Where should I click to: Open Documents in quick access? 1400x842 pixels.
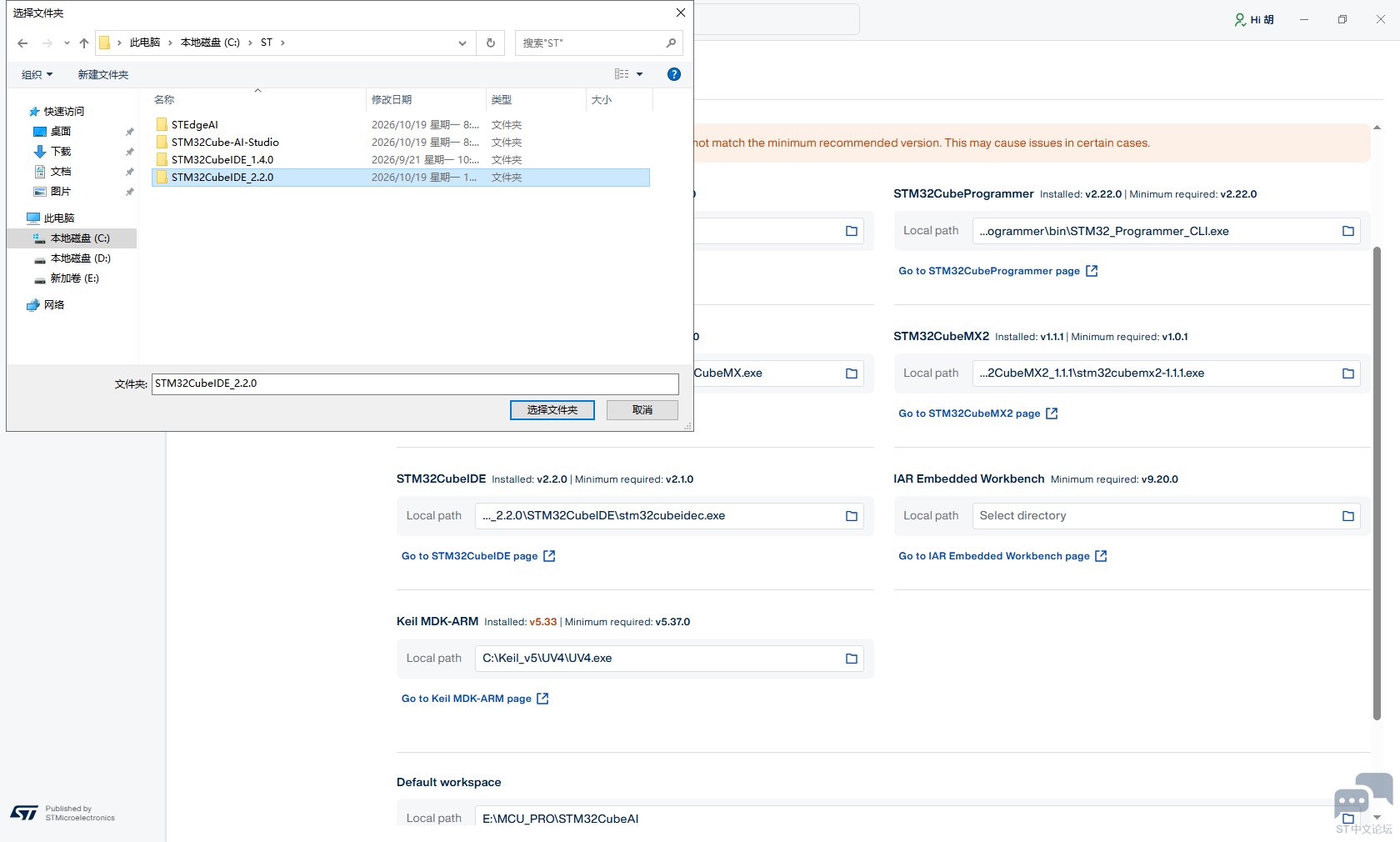61,172
